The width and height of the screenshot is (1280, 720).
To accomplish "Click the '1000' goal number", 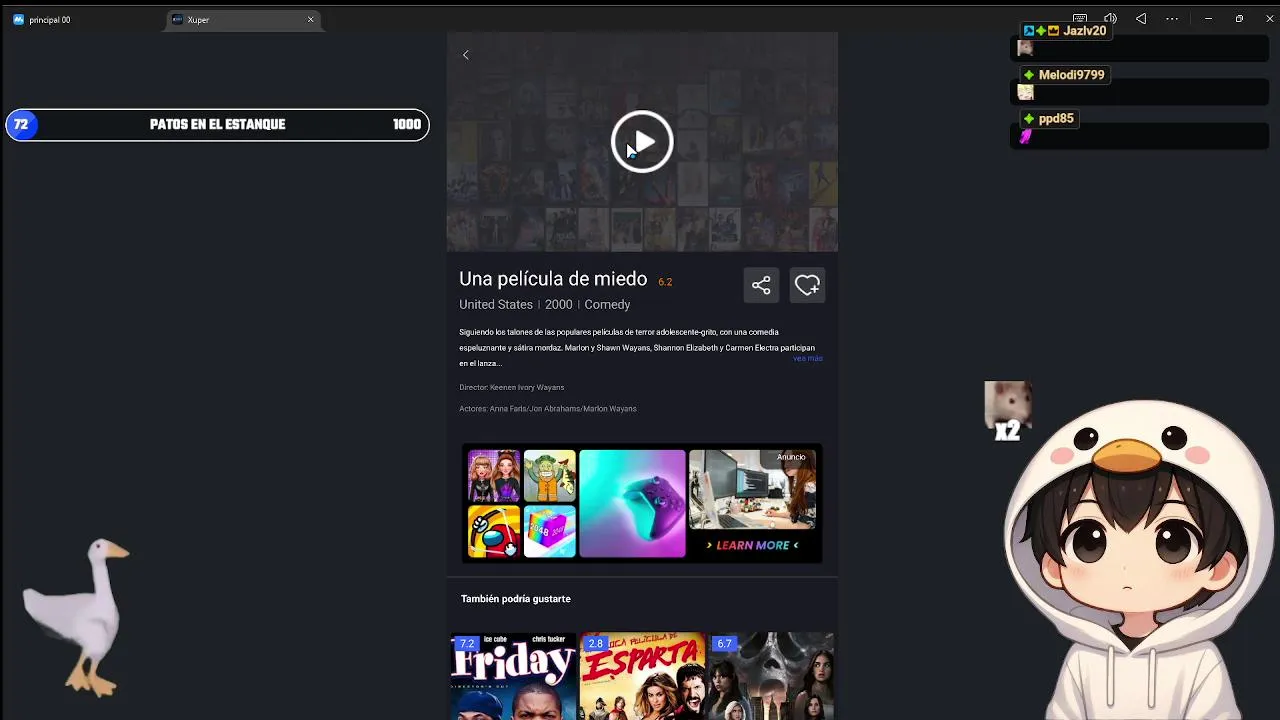I will click(x=406, y=125).
